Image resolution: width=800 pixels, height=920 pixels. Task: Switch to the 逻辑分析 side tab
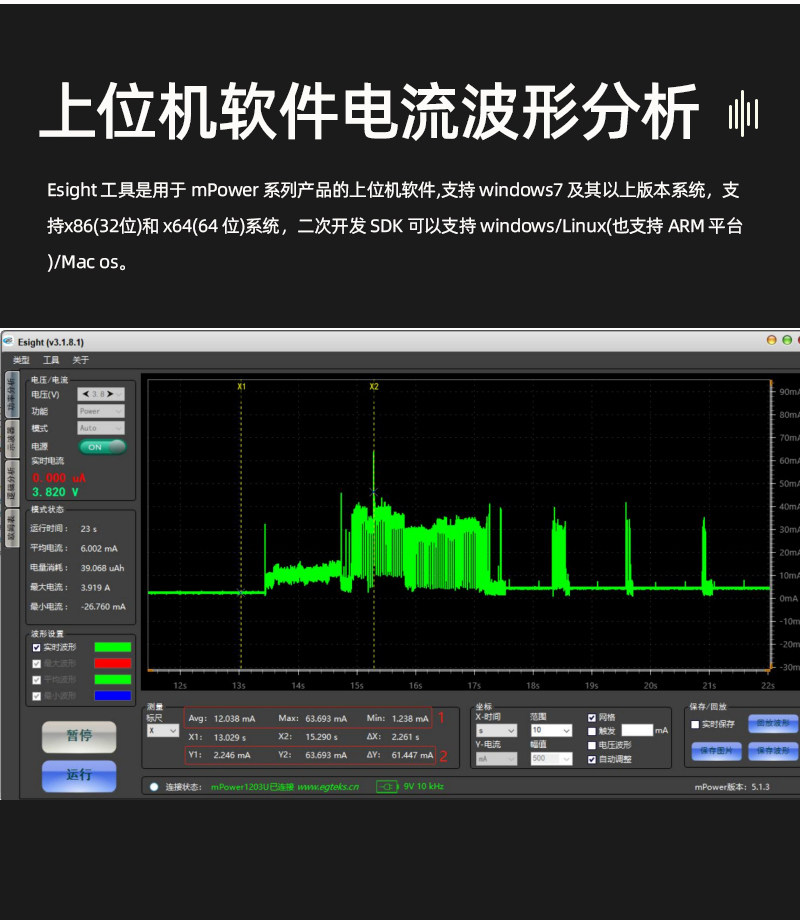11,483
